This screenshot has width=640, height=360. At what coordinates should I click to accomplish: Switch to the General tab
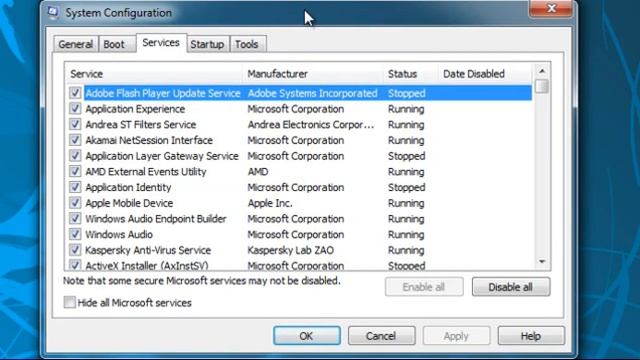[76, 44]
